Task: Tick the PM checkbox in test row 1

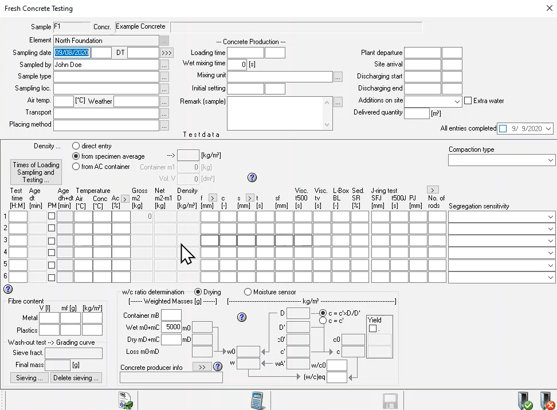Action: [x=52, y=216]
